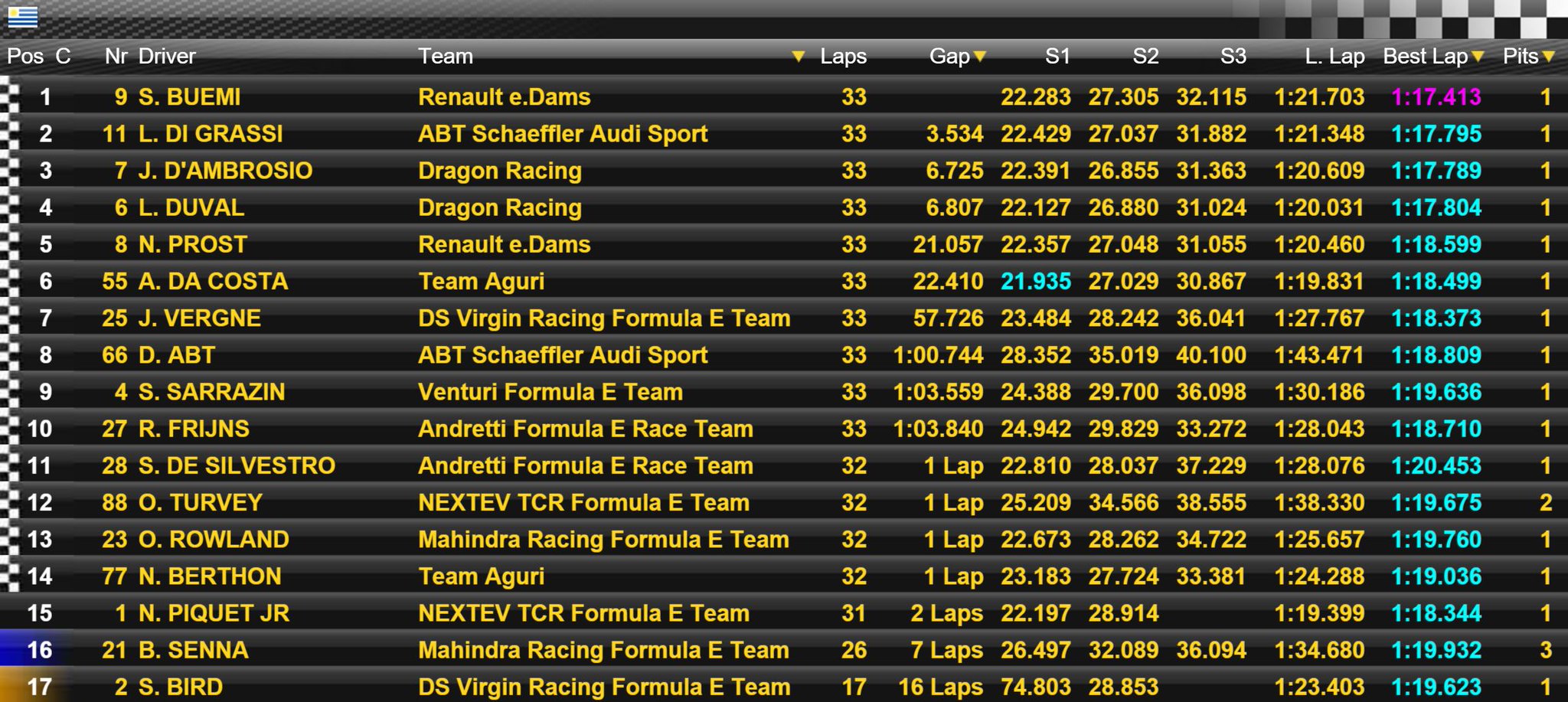This screenshot has height=702, width=1568.
Task: Select driver A. DA COSTA
Action: pyautogui.click(x=213, y=281)
